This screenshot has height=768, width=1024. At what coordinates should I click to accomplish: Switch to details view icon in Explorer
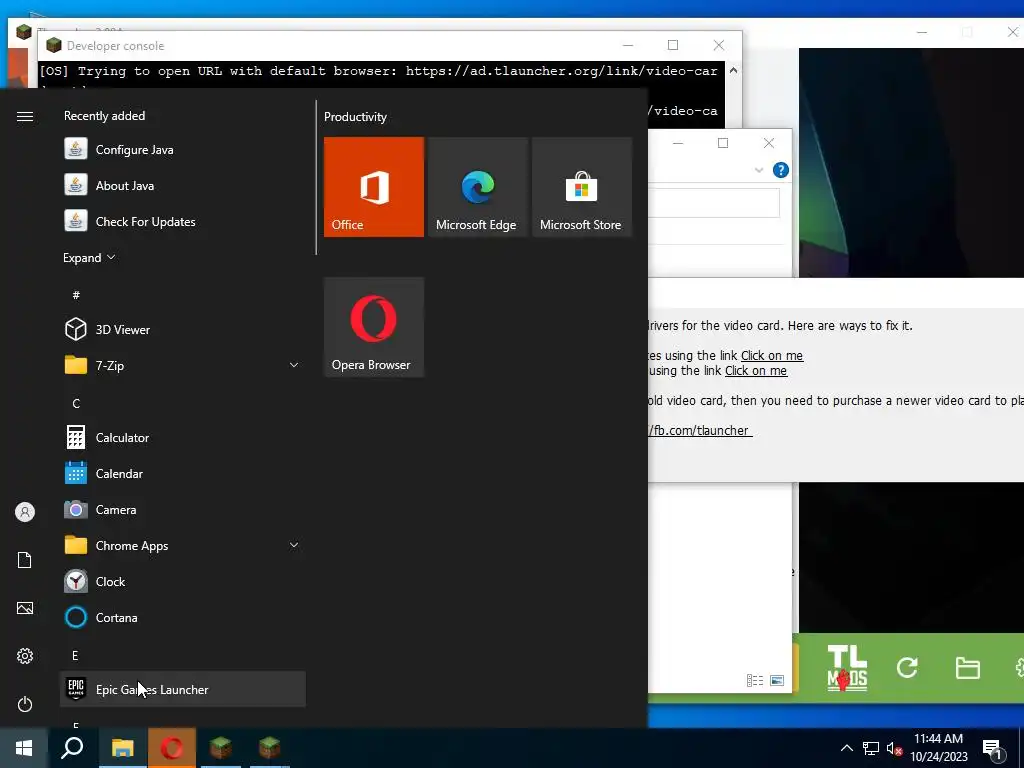755,680
